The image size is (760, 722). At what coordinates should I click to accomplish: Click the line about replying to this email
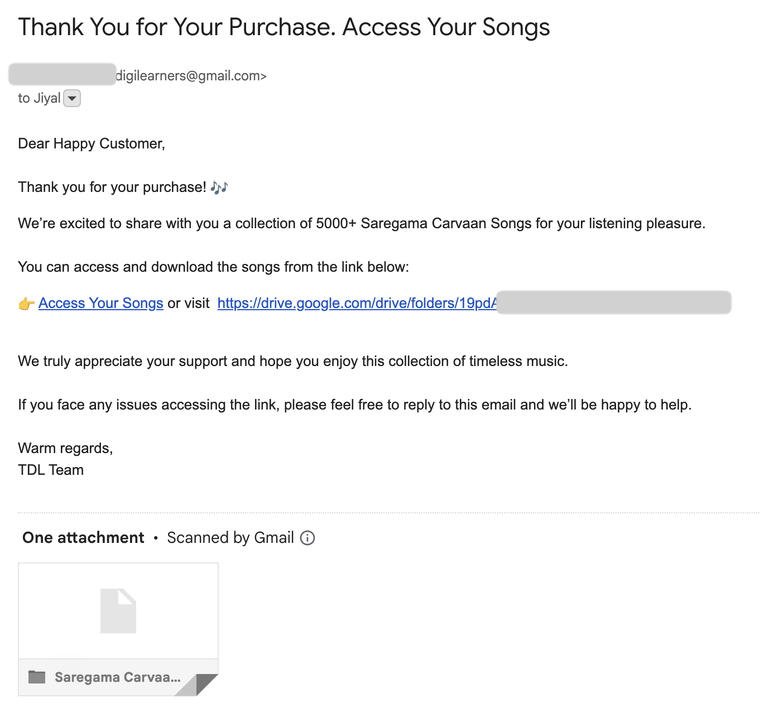tap(354, 405)
